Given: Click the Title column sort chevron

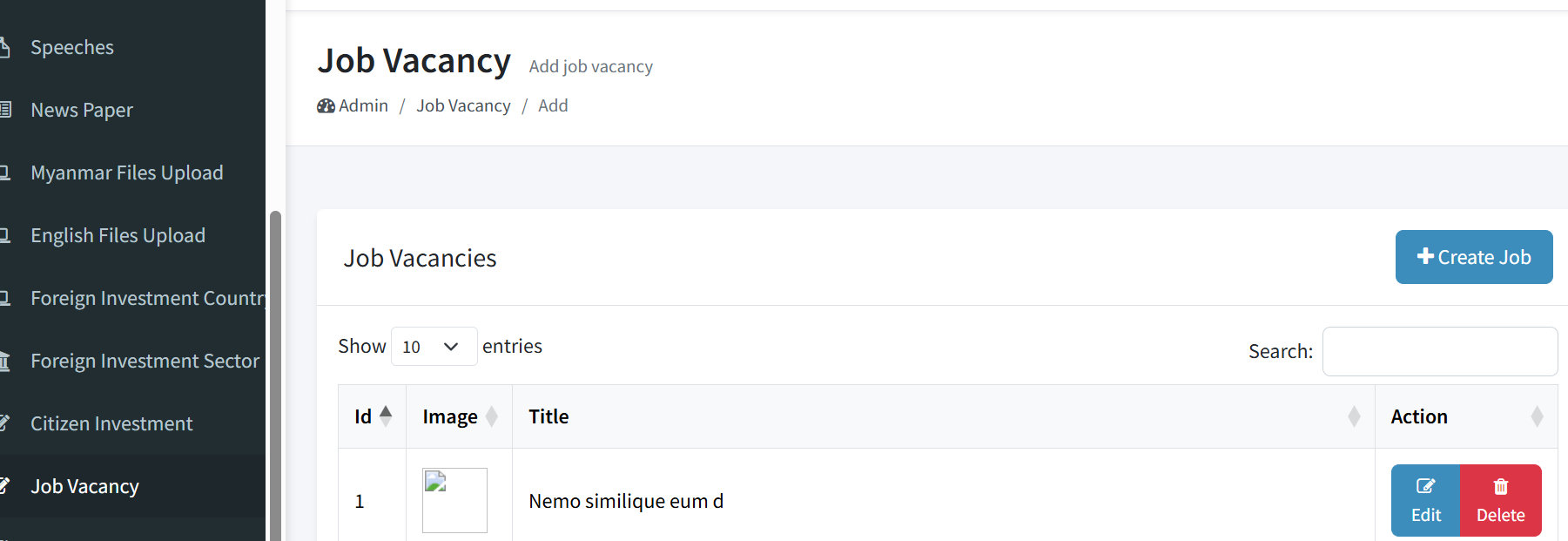Looking at the screenshot, I should [x=1353, y=416].
